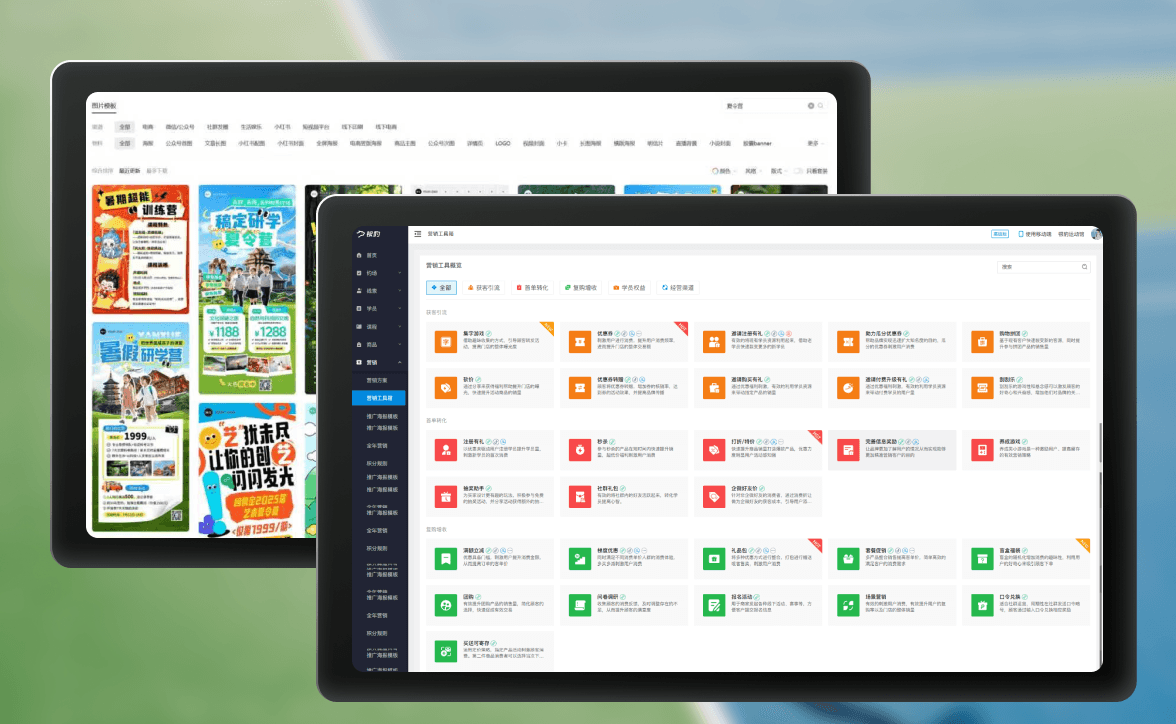
Task: Toggle the 只看套装 switch in template window
Action: tap(799, 171)
